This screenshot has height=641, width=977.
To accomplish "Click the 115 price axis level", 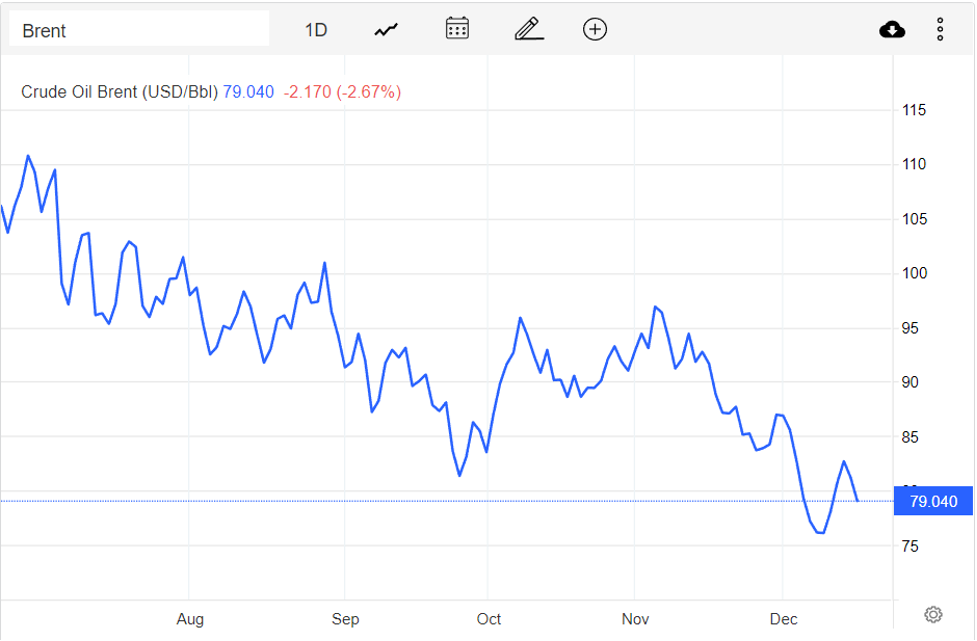I will pos(913,110).
